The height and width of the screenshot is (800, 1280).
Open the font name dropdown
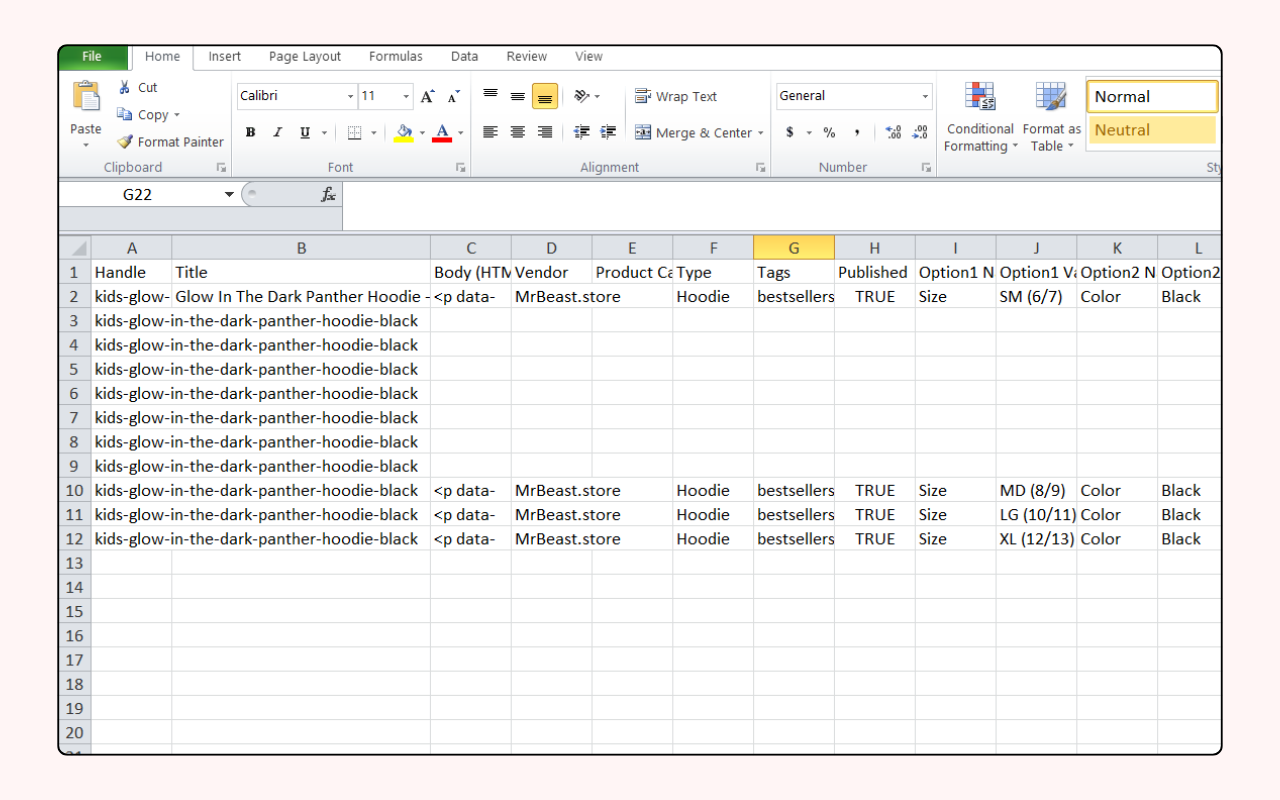350,96
